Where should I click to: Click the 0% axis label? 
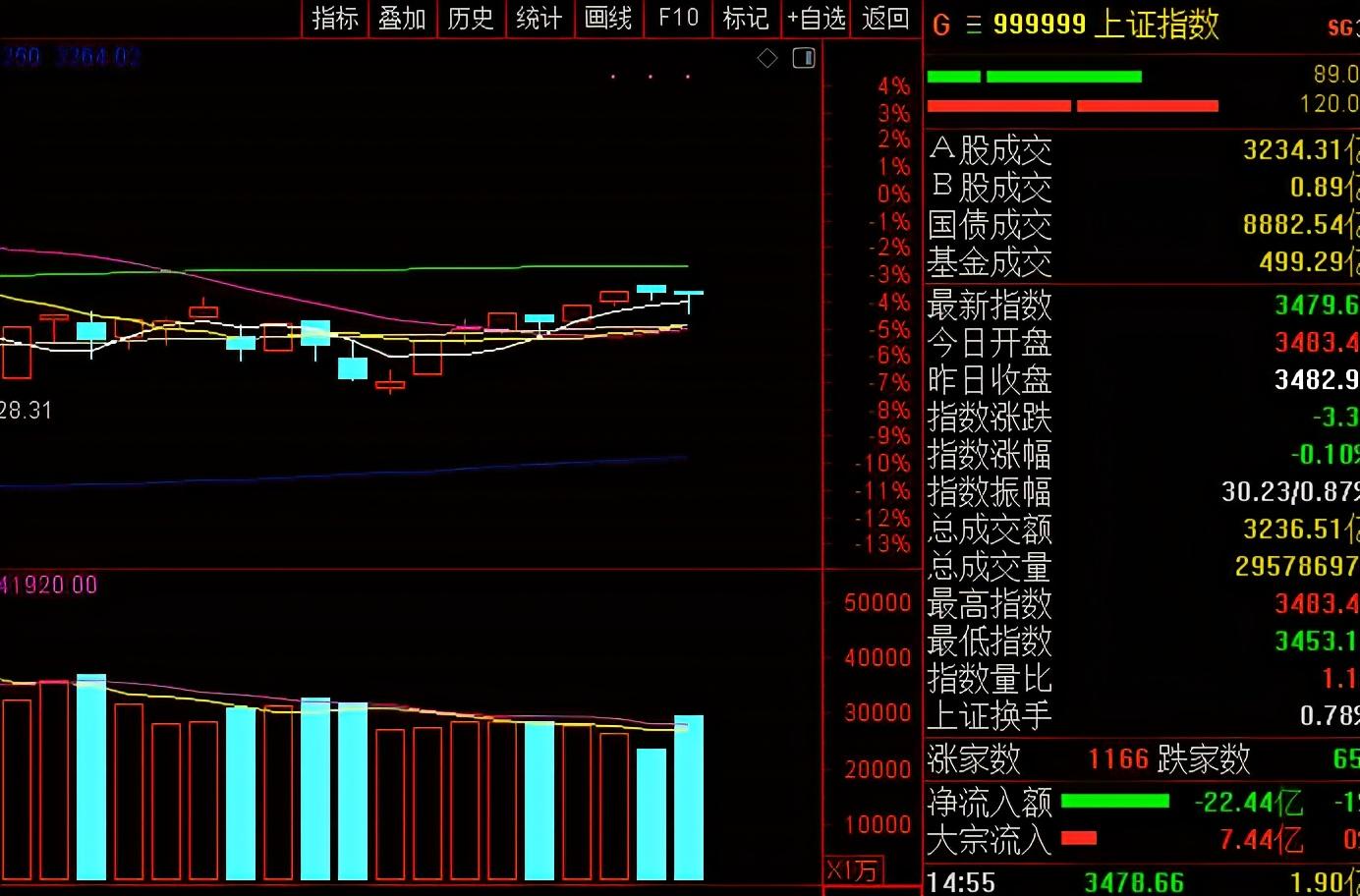click(x=893, y=194)
